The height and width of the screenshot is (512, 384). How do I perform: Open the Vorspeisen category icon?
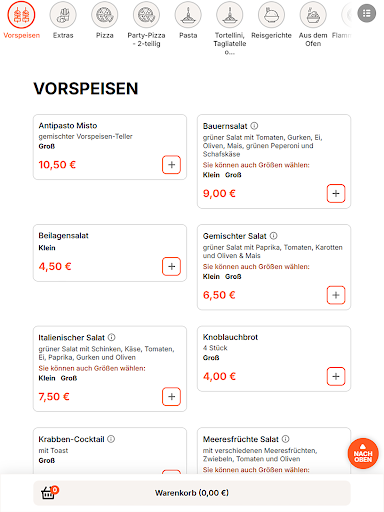21,15
